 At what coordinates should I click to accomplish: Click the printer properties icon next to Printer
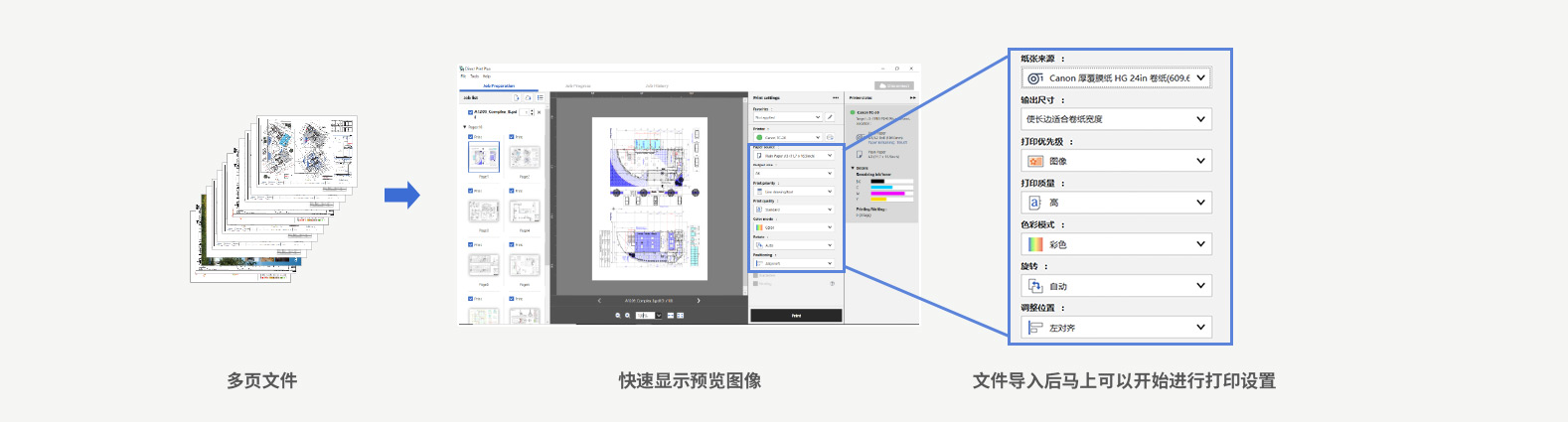point(831,137)
